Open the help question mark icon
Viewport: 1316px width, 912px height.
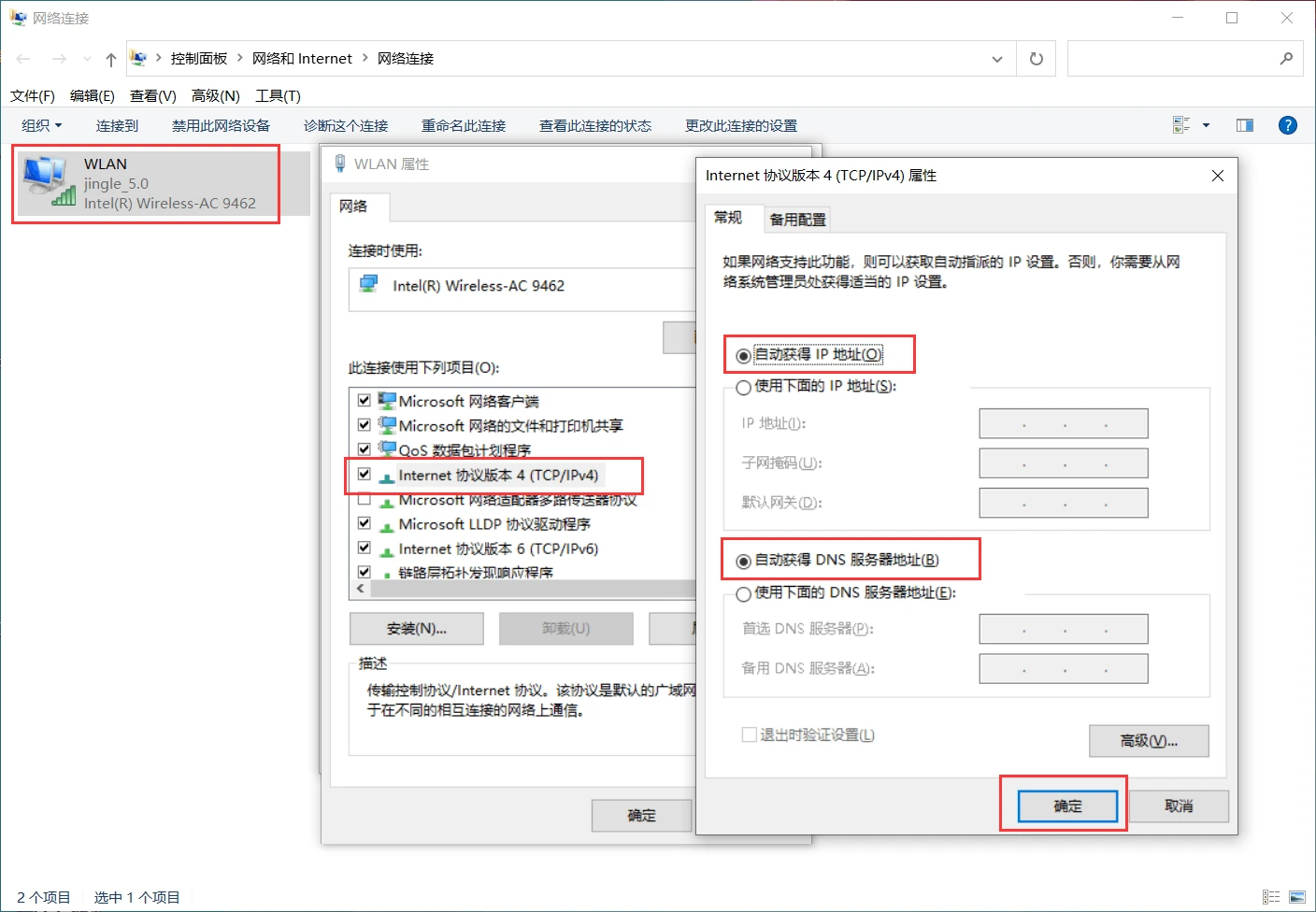click(1288, 125)
